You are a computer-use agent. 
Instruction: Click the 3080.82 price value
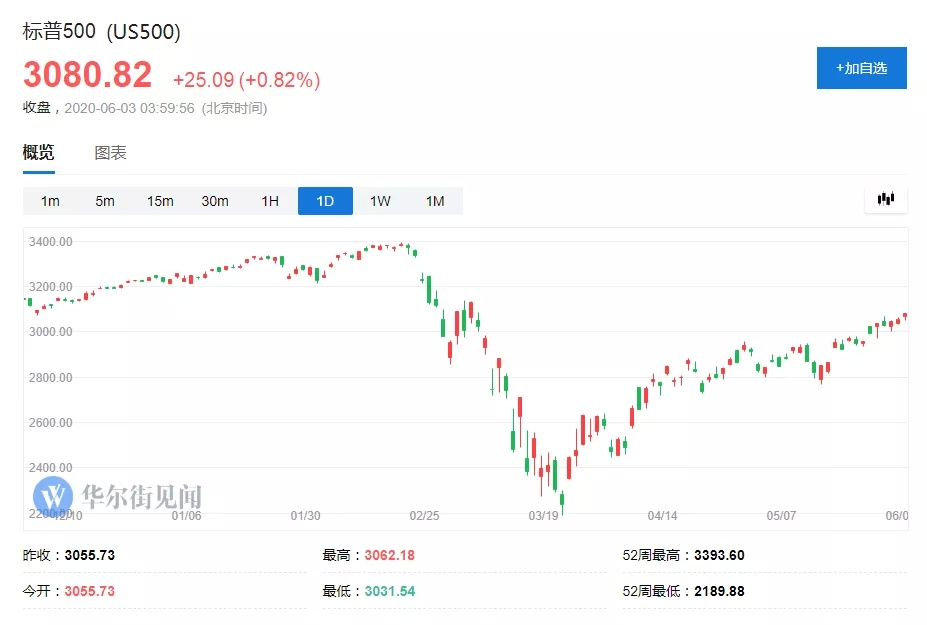tap(87, 75)
